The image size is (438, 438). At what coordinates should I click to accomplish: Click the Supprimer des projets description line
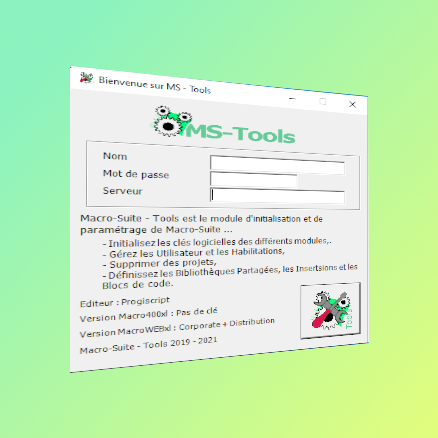click(x=160, y=264)
